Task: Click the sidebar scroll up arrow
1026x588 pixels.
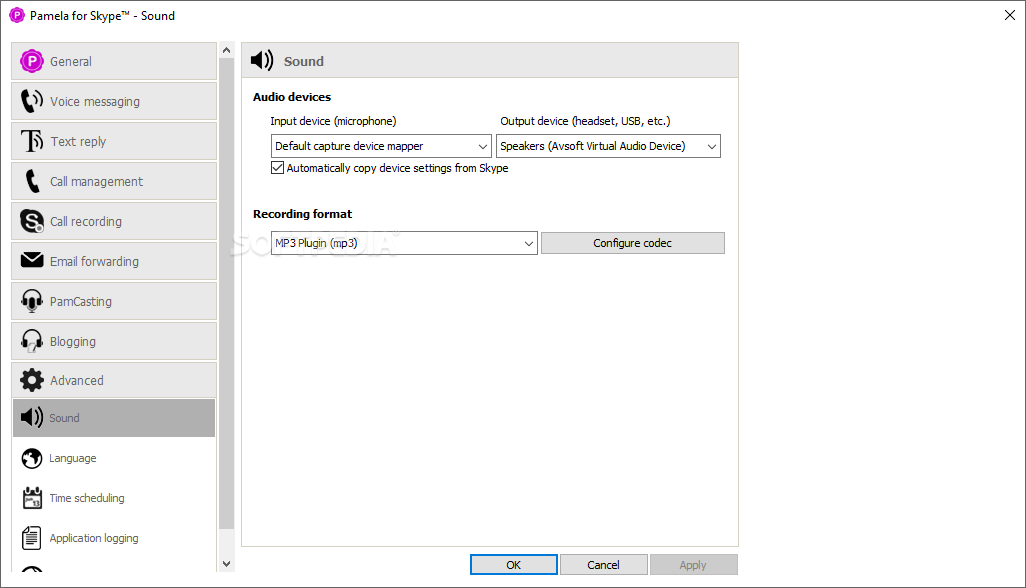Action: click(226, 50)
